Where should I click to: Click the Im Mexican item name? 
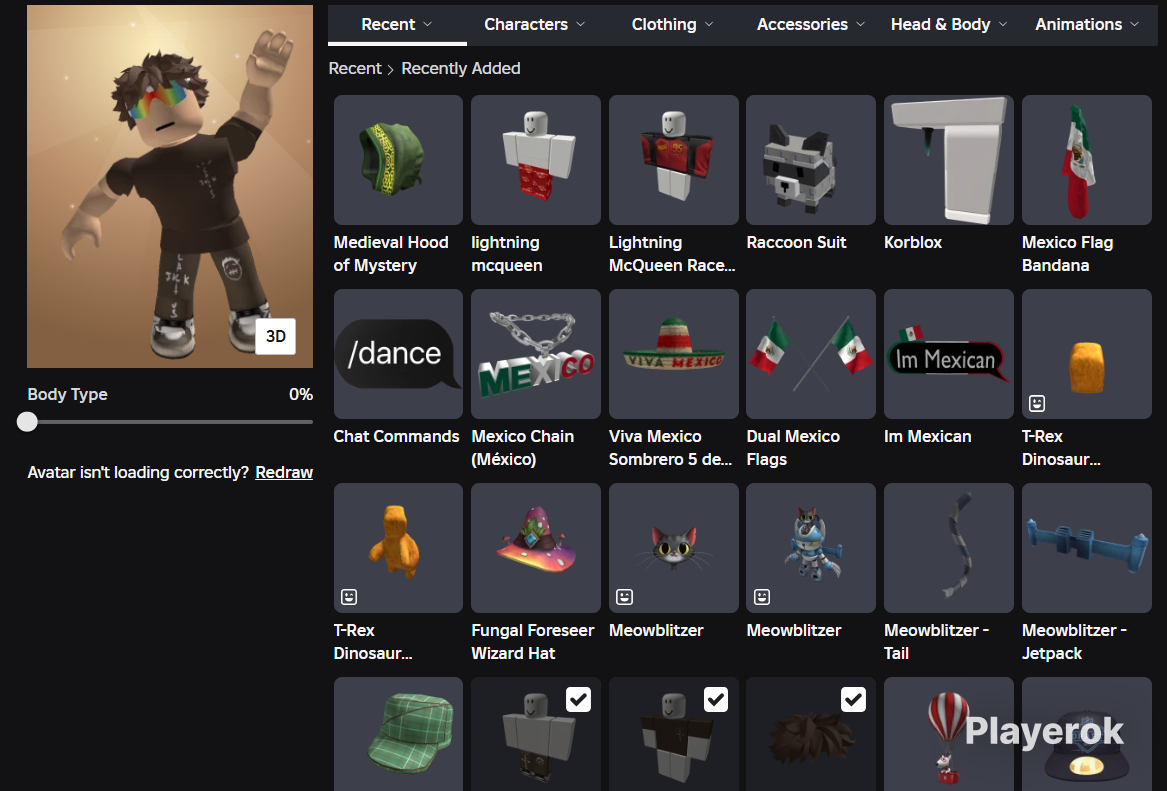coord(927,437)
